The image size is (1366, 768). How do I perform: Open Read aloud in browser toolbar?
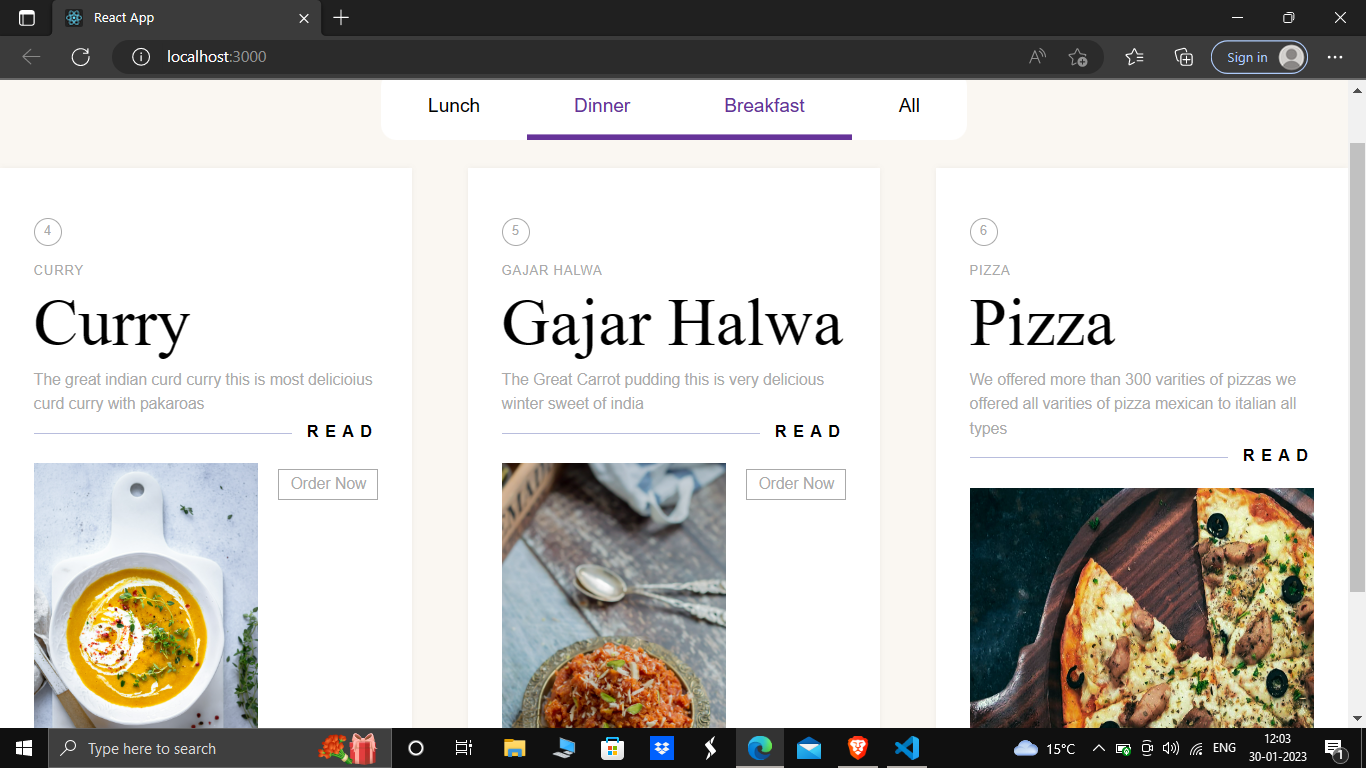click(1036, 57)
